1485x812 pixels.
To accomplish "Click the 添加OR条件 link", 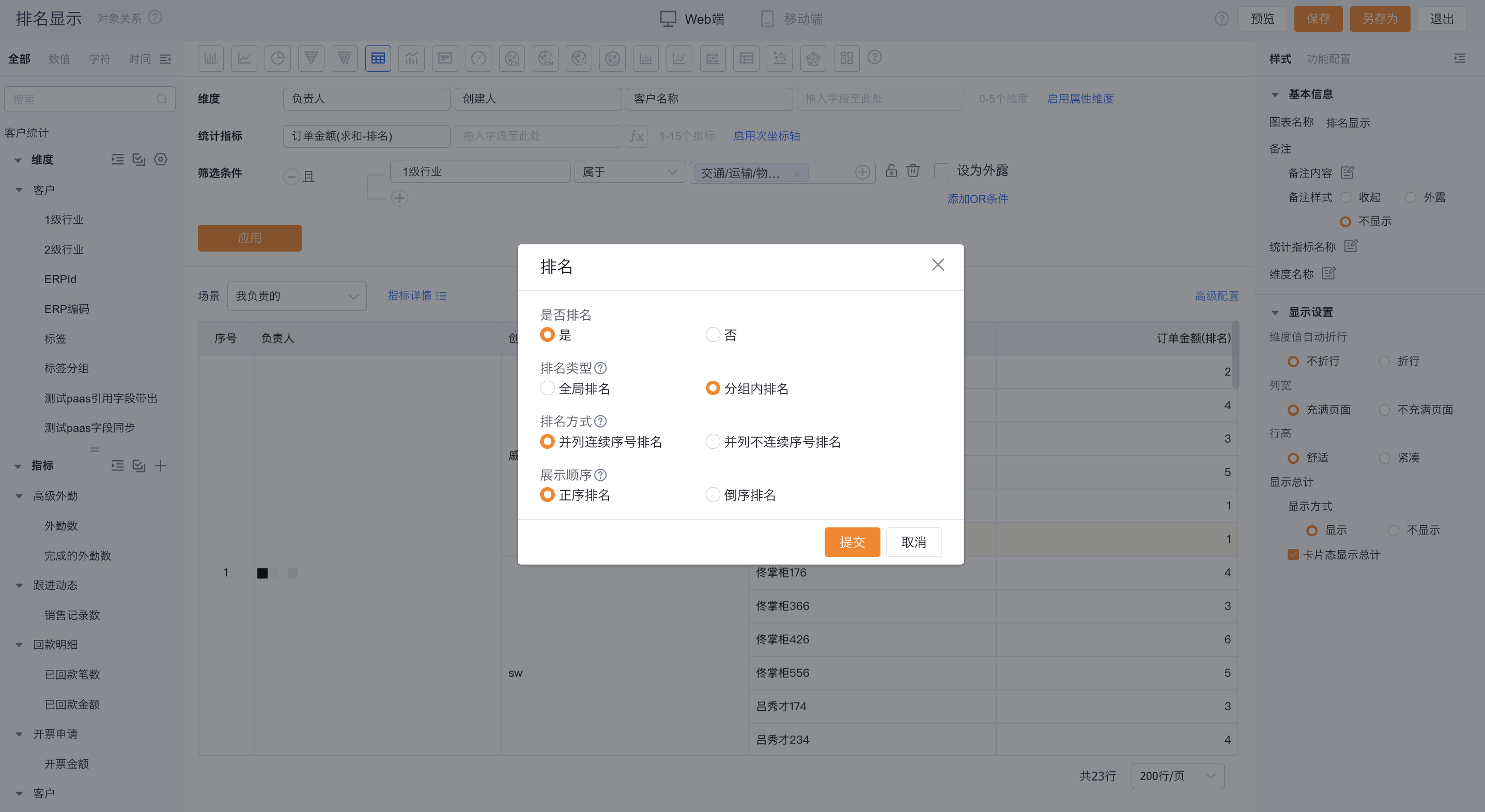I will pyautogui.click(x=977, y=198).
